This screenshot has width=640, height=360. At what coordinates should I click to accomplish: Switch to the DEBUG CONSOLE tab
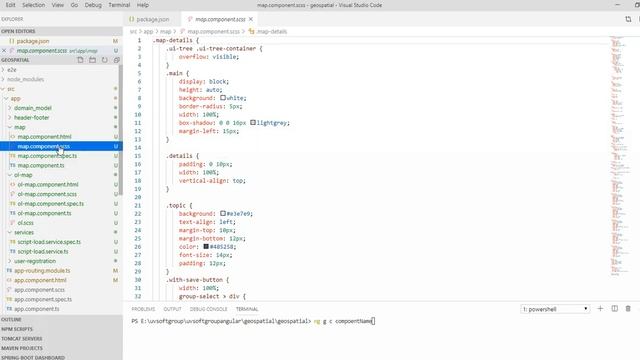pyautogui.click(x=208, y=309)
